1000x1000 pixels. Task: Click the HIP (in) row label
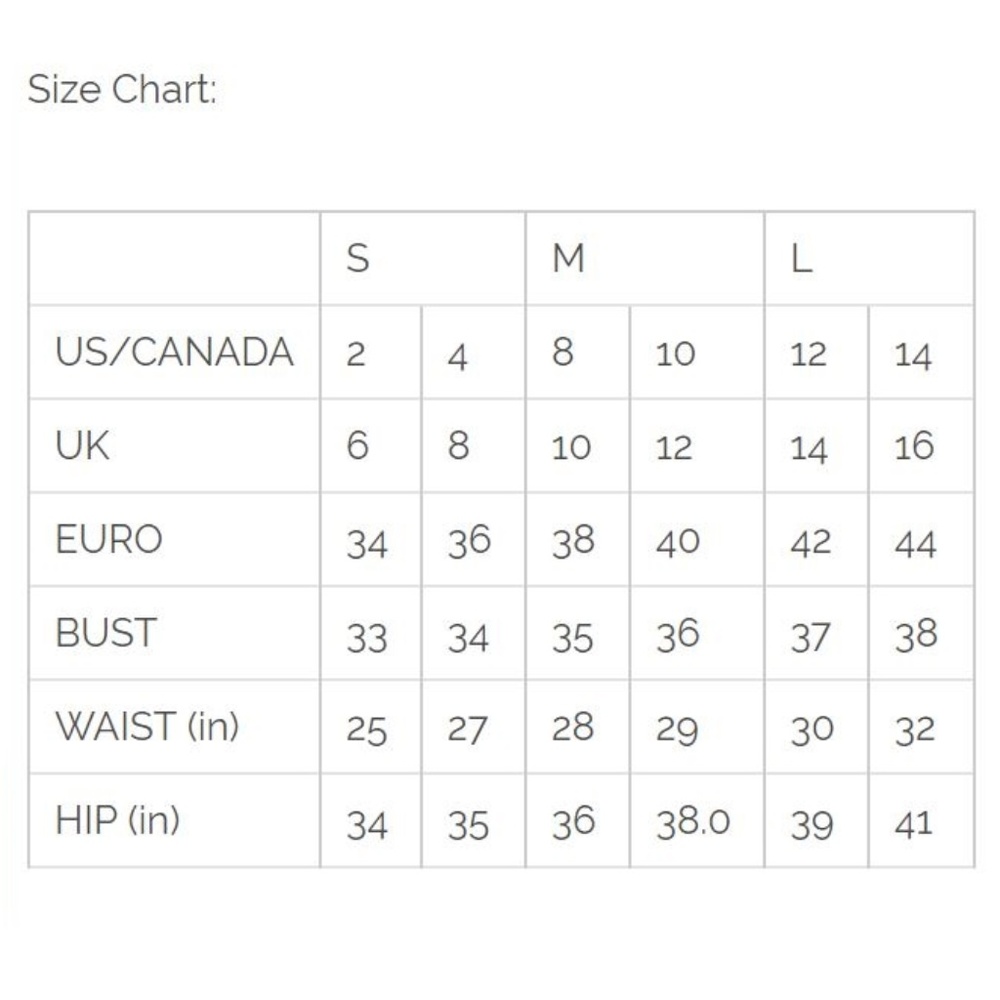(117, 821)
